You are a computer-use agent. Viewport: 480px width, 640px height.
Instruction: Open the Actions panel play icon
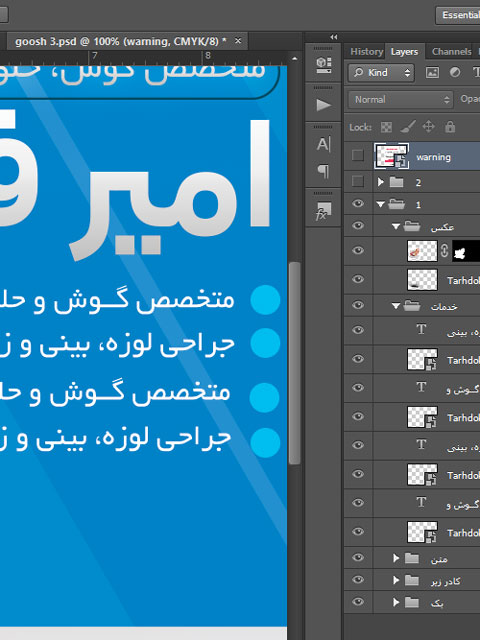coord(323,105)
